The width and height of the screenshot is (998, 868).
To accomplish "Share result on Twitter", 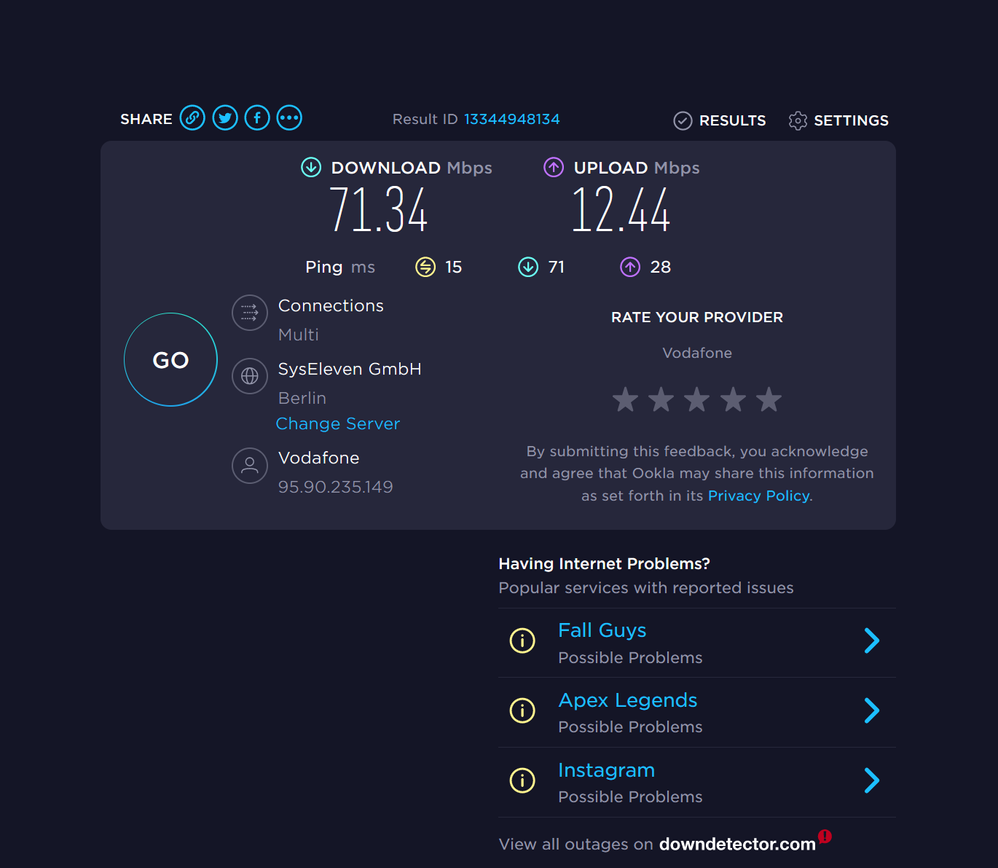I will click(x=225, y=118).
